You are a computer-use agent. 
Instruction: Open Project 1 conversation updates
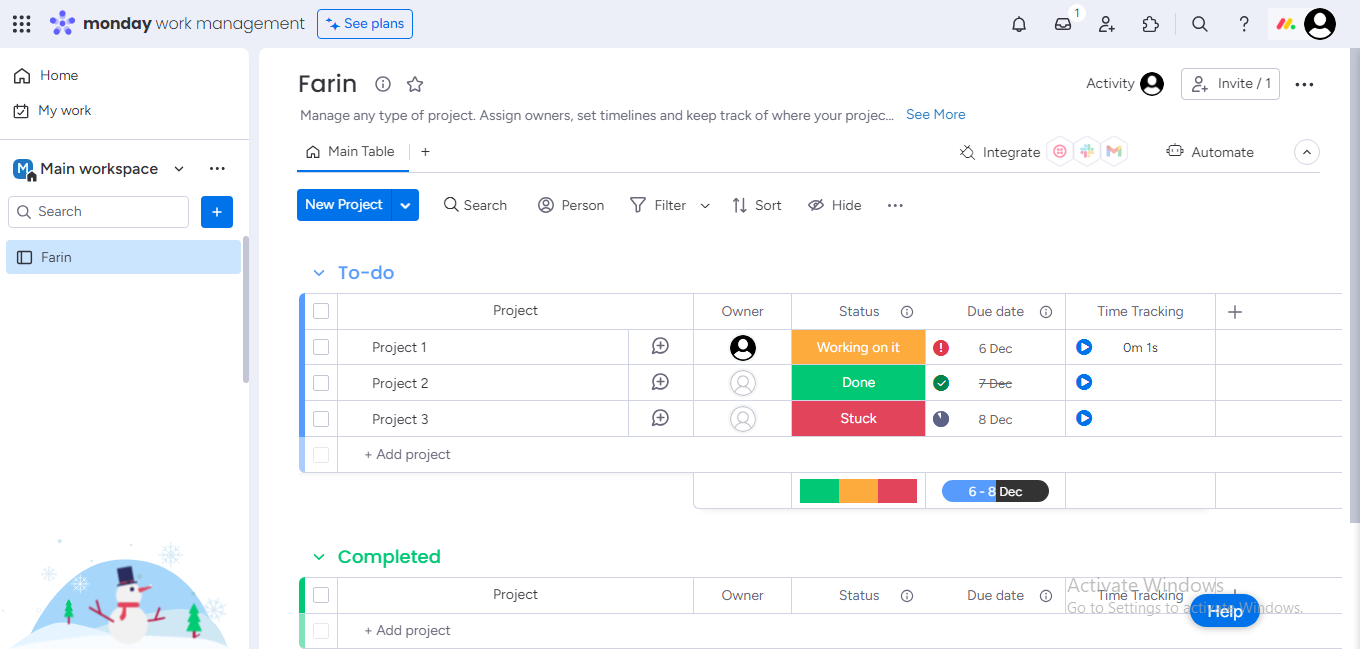(x=660, y=346)
